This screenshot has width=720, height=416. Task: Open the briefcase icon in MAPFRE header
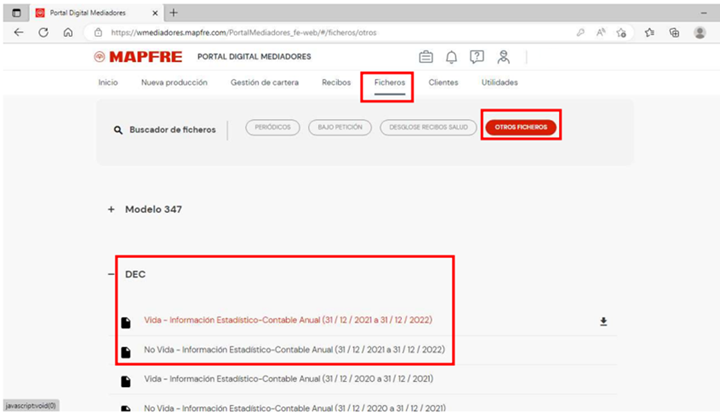(426, 57)
